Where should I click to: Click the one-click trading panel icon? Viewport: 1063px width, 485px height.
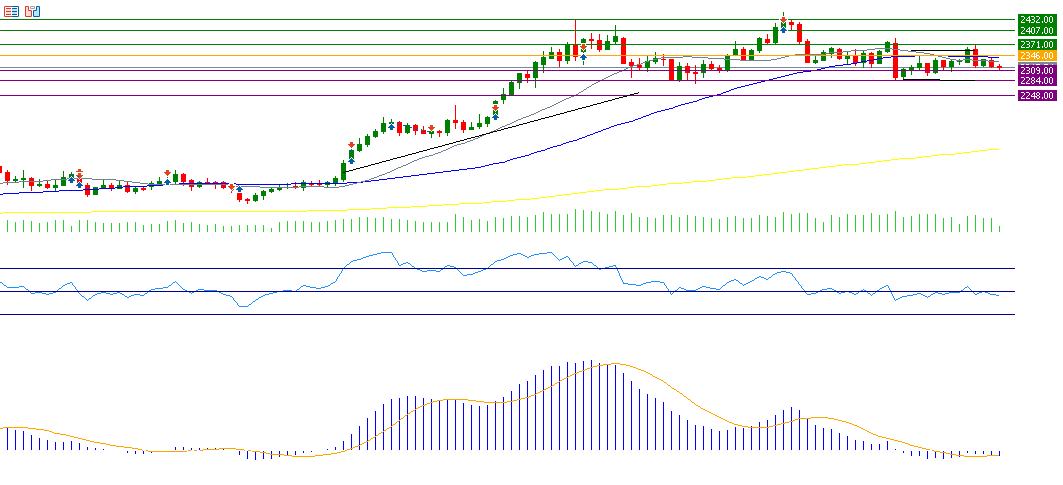point(33,11)
